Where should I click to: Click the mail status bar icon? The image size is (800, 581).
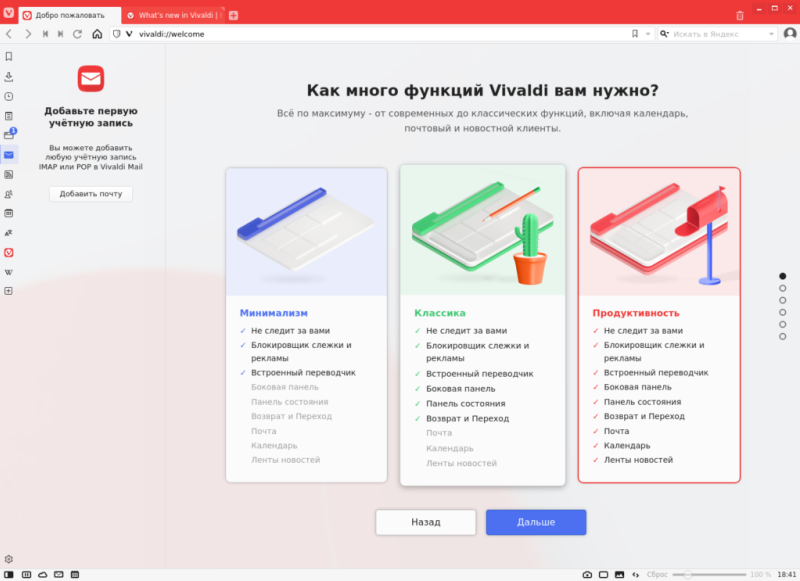(x=59, y=574)
